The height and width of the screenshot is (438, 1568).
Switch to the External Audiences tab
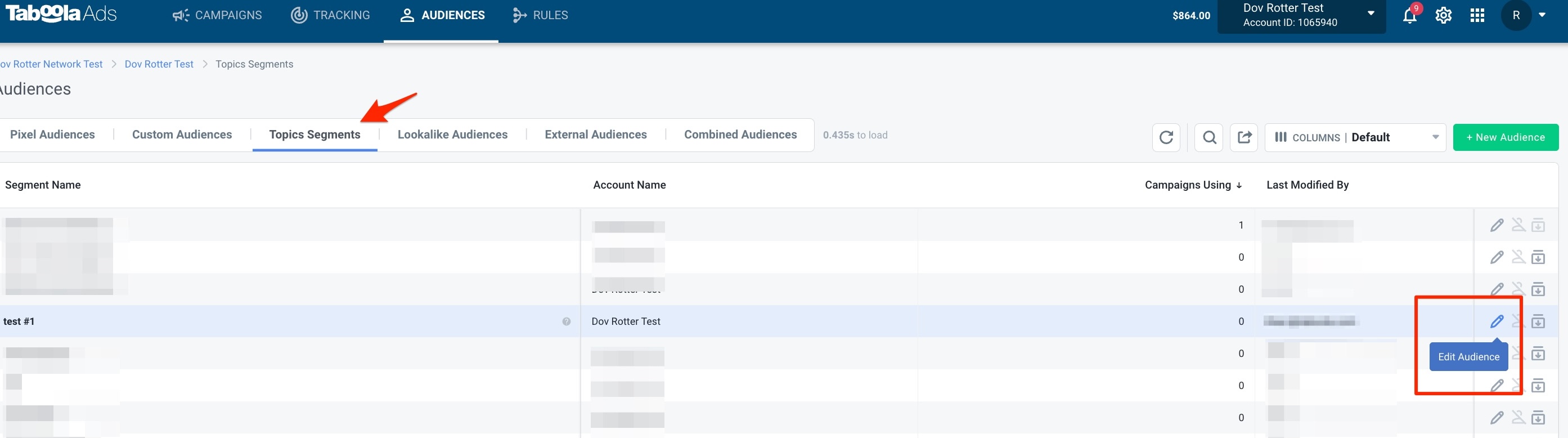(595, 135)
